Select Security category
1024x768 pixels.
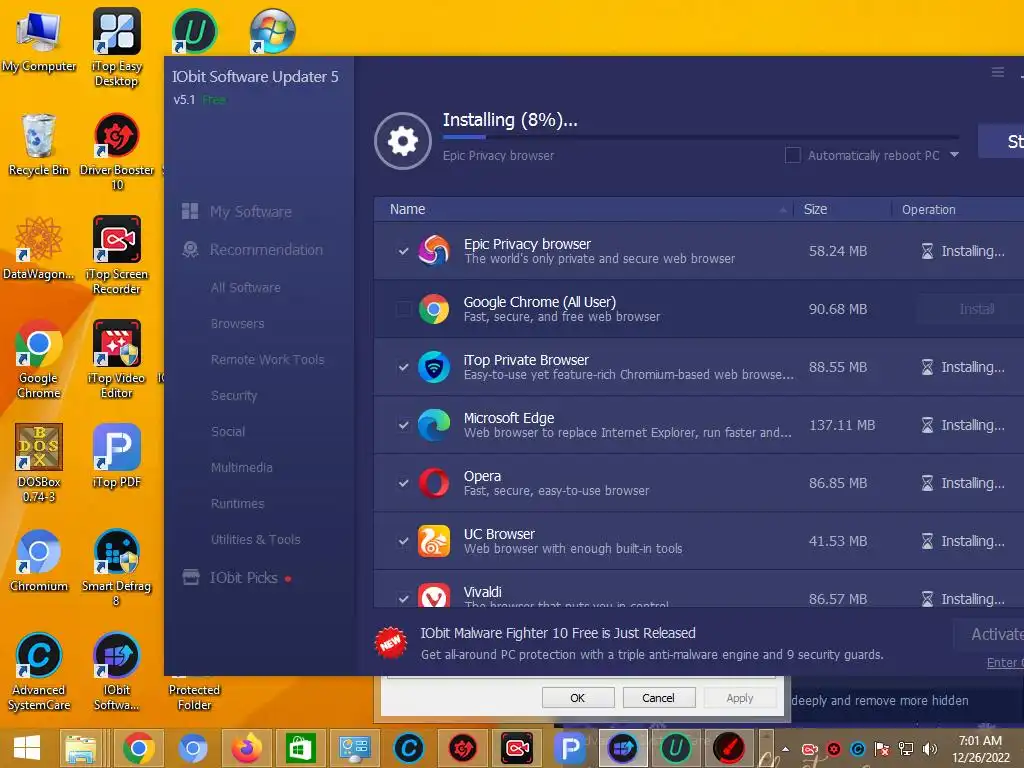(234, 395)
